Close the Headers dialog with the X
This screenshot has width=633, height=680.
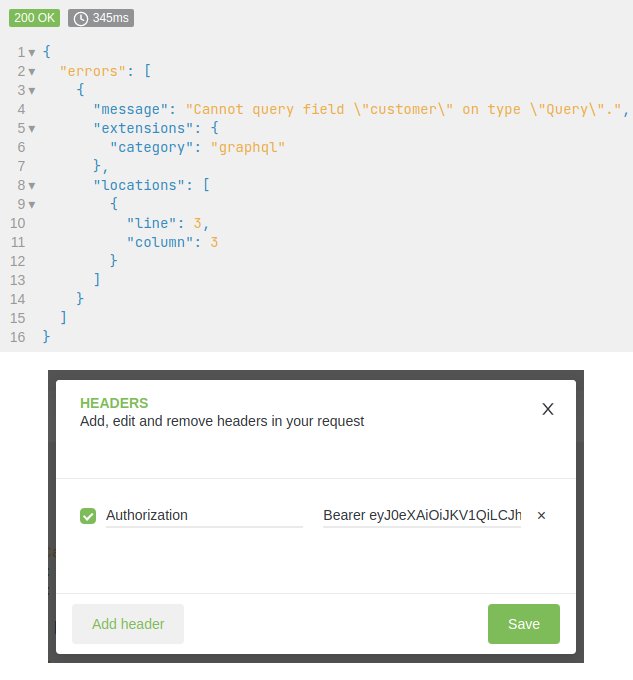[547, 409]
